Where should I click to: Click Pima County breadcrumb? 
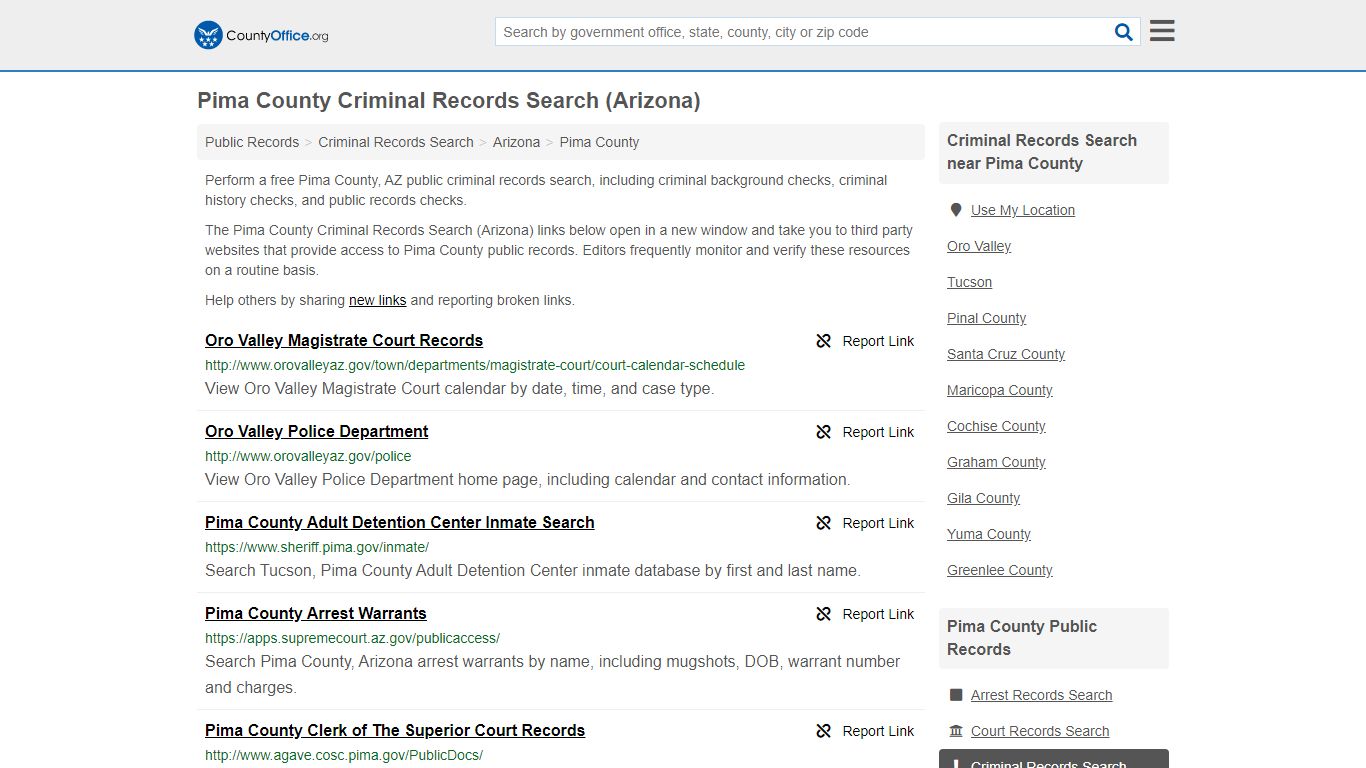599,142
